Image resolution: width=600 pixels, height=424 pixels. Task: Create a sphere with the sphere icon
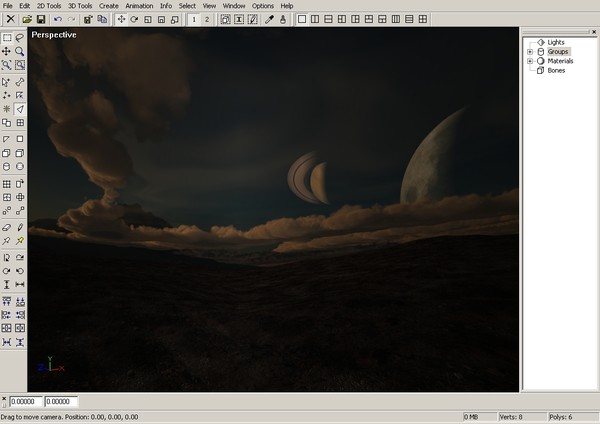coord(20,166)
